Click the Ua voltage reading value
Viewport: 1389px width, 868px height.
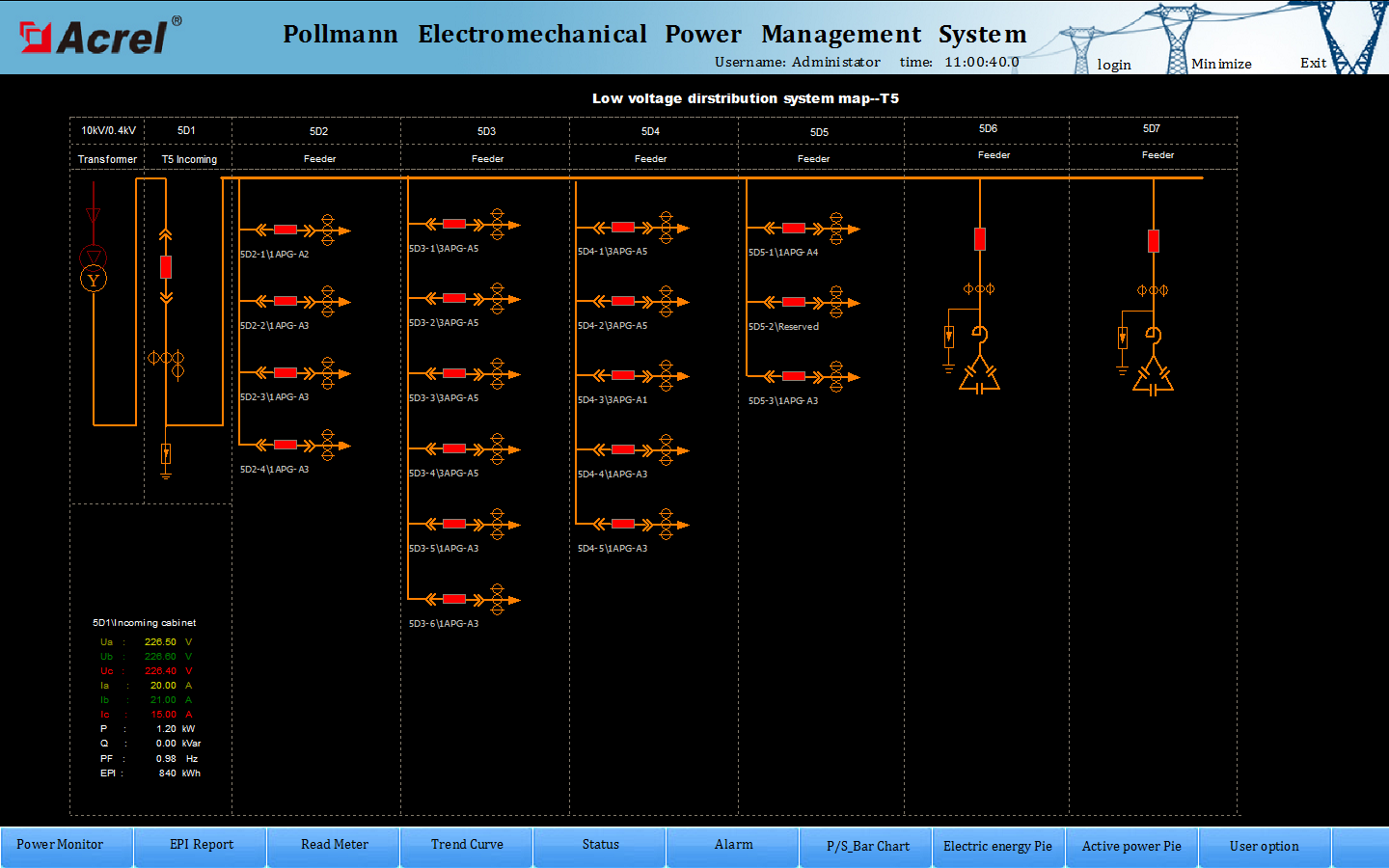(160, 642)
